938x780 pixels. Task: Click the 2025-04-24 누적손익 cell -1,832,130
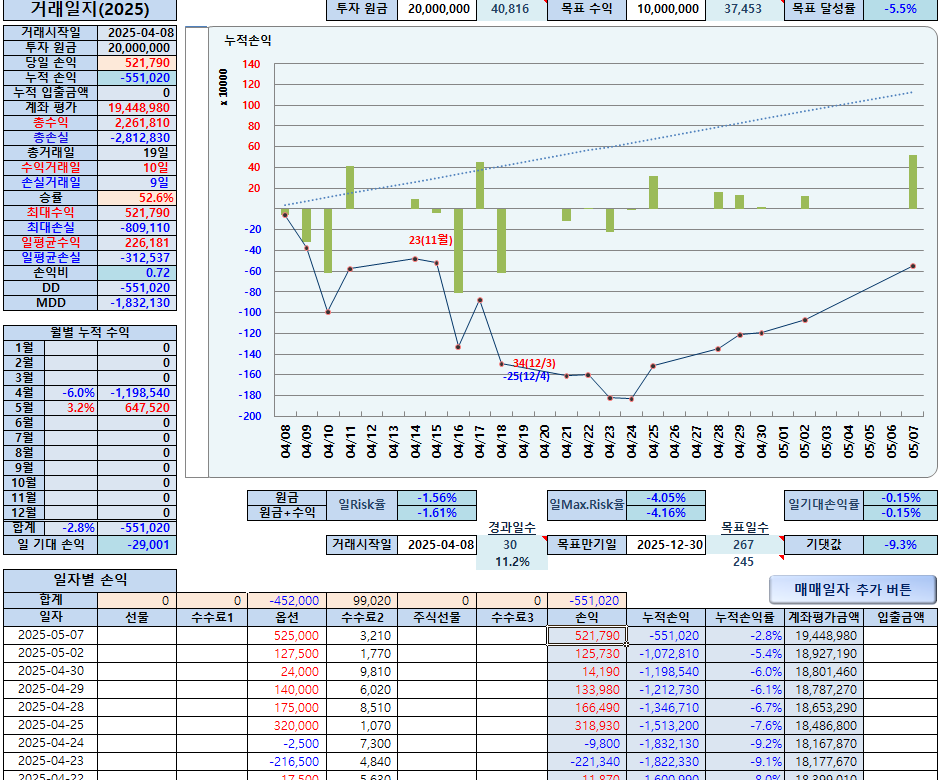tap(666, 743)
